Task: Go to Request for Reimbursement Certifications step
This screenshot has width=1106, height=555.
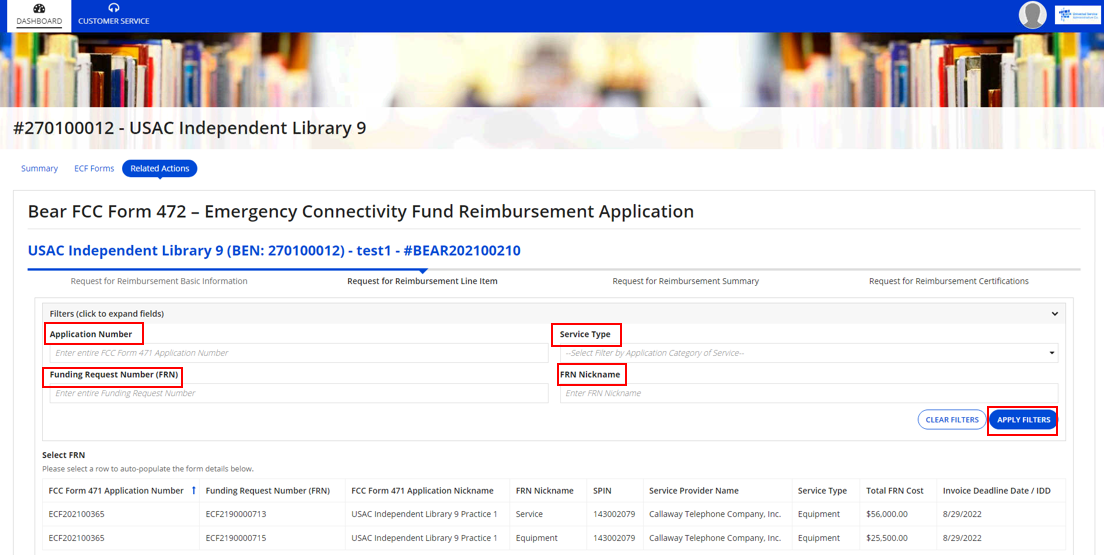Action: (949, 281)
